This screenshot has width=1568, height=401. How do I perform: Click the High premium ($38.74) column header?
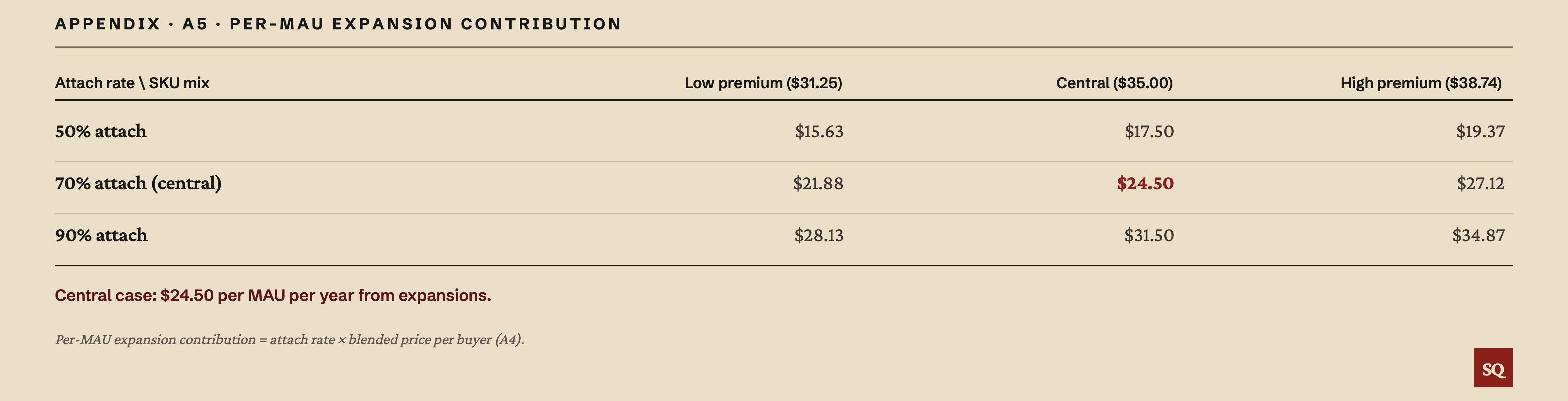tap(1421, 83)
